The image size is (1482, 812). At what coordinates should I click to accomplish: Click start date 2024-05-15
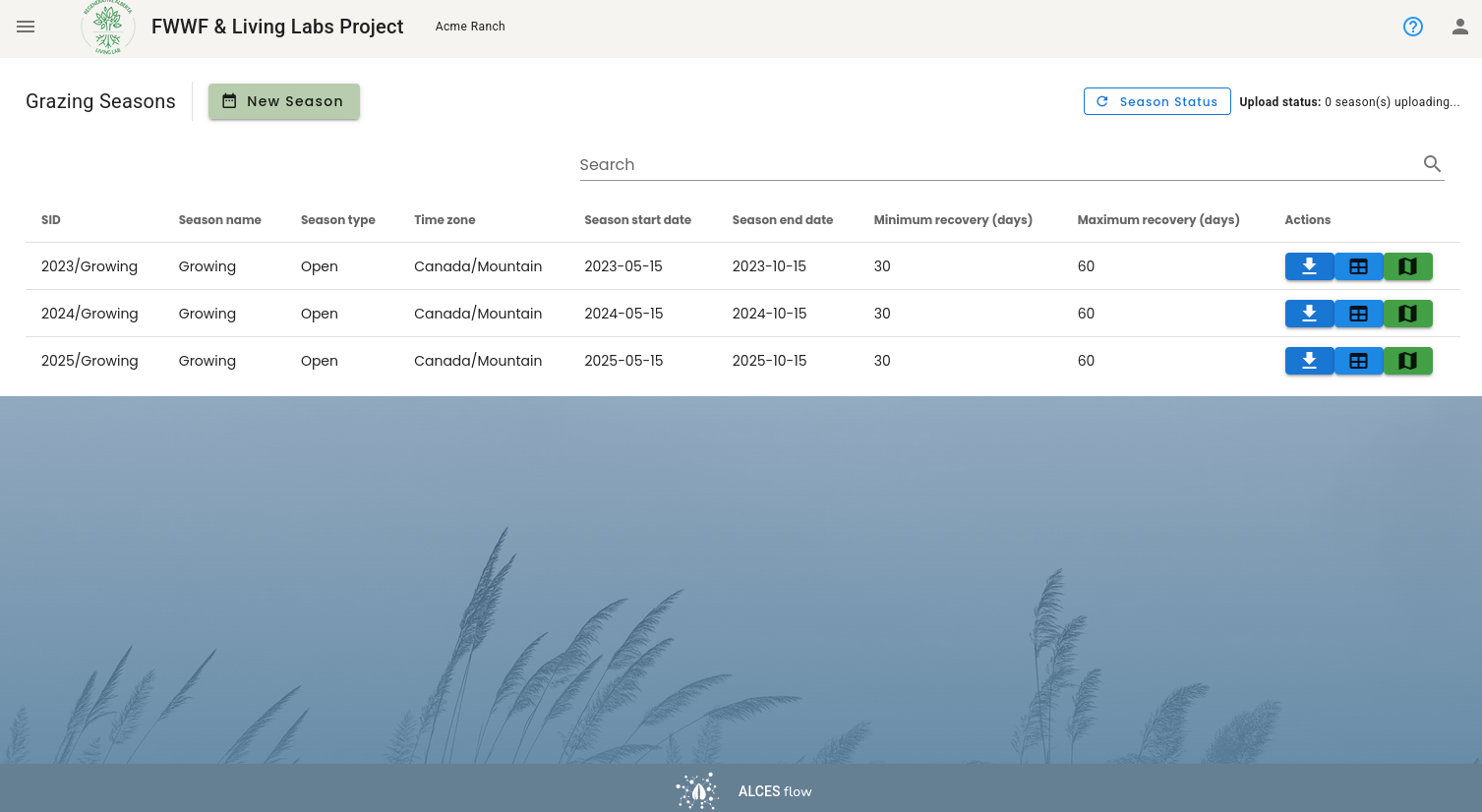click(x=623, y=314)
